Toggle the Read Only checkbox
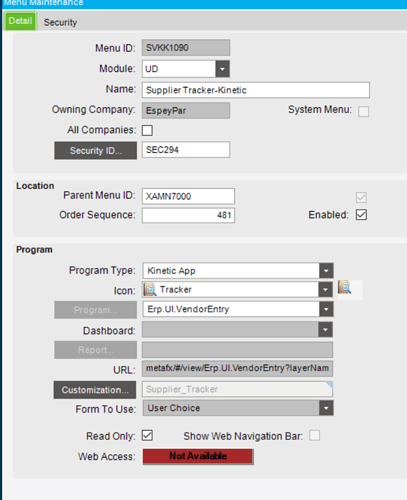Screen dimensions: 407x500 147,436
